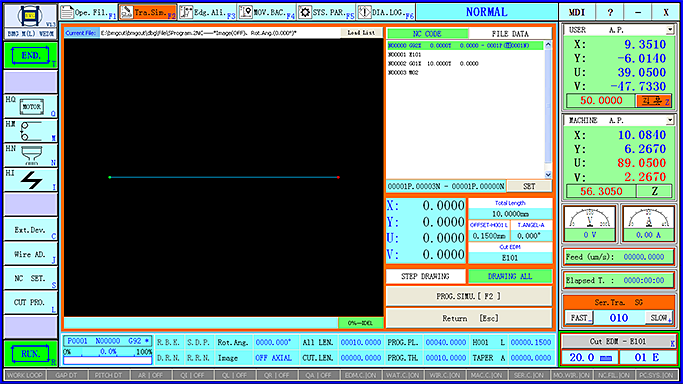Switch to the FILE DATA tab

510,34
